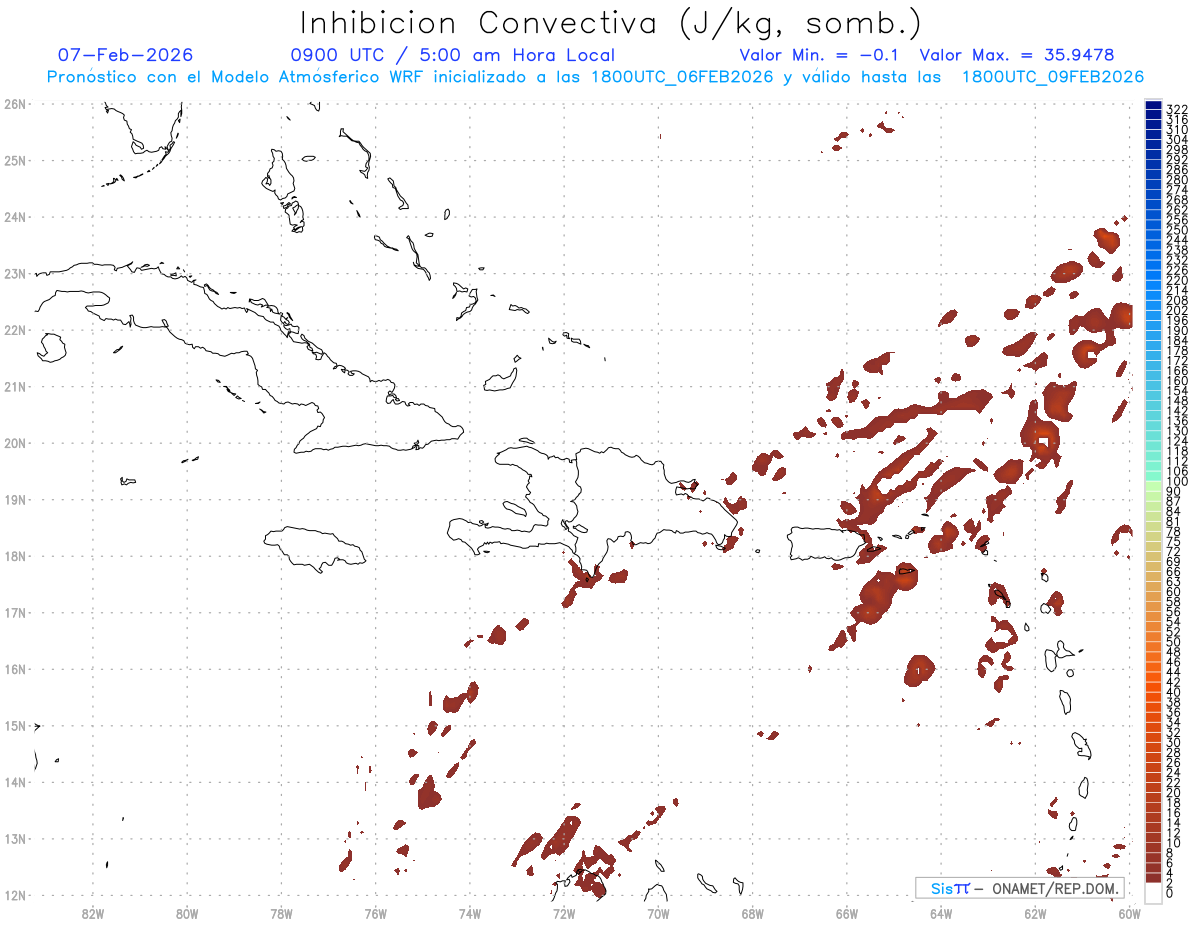Image resolution: width=1200 pixels, height=927 pixels.
Task: Select the 72W longitude label
Action: 564,912
